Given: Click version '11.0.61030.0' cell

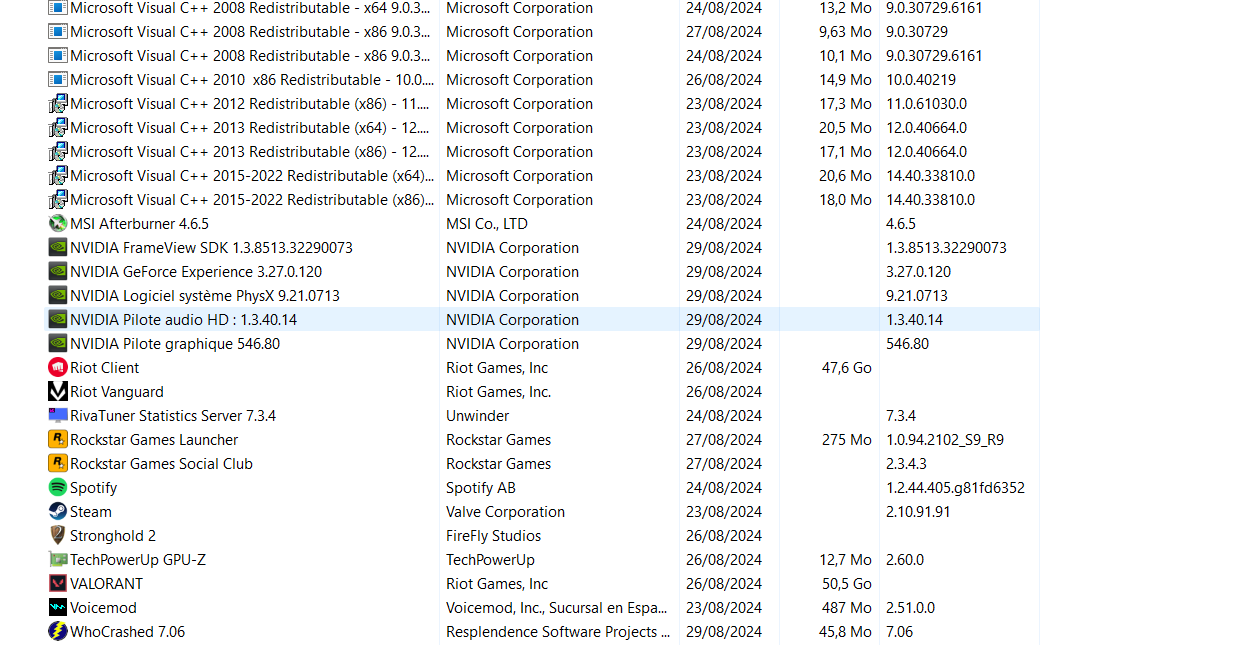Looking at the screenshot, I should pos(926,104).
